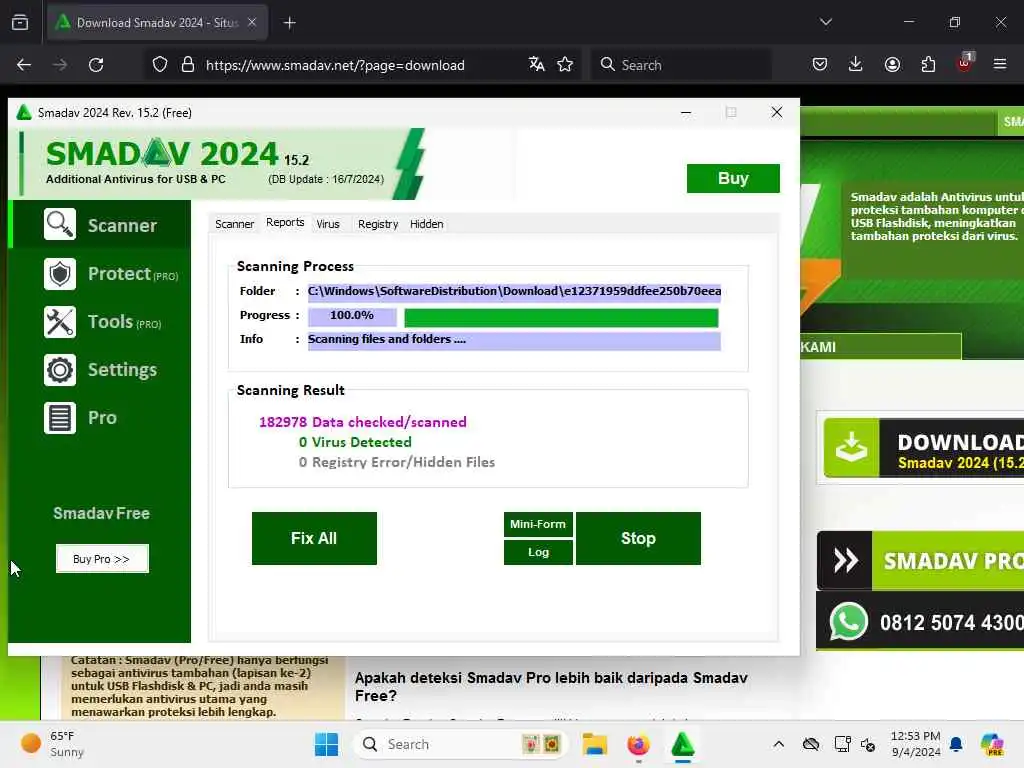The width and height of the screenshot is (1024, 768).
Task: Open Firefox View icon left of tabs
Action: (20, 22)
